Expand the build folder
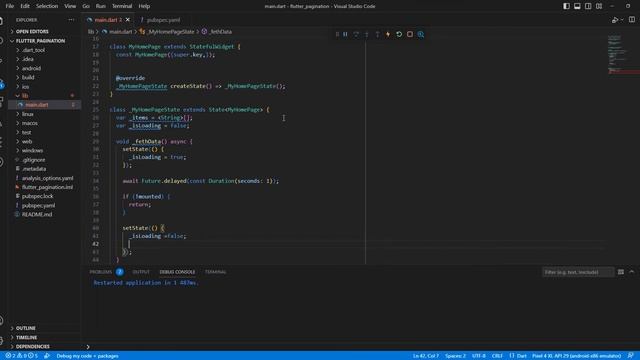Screen dimensions: 640x360 coord(44,77)
